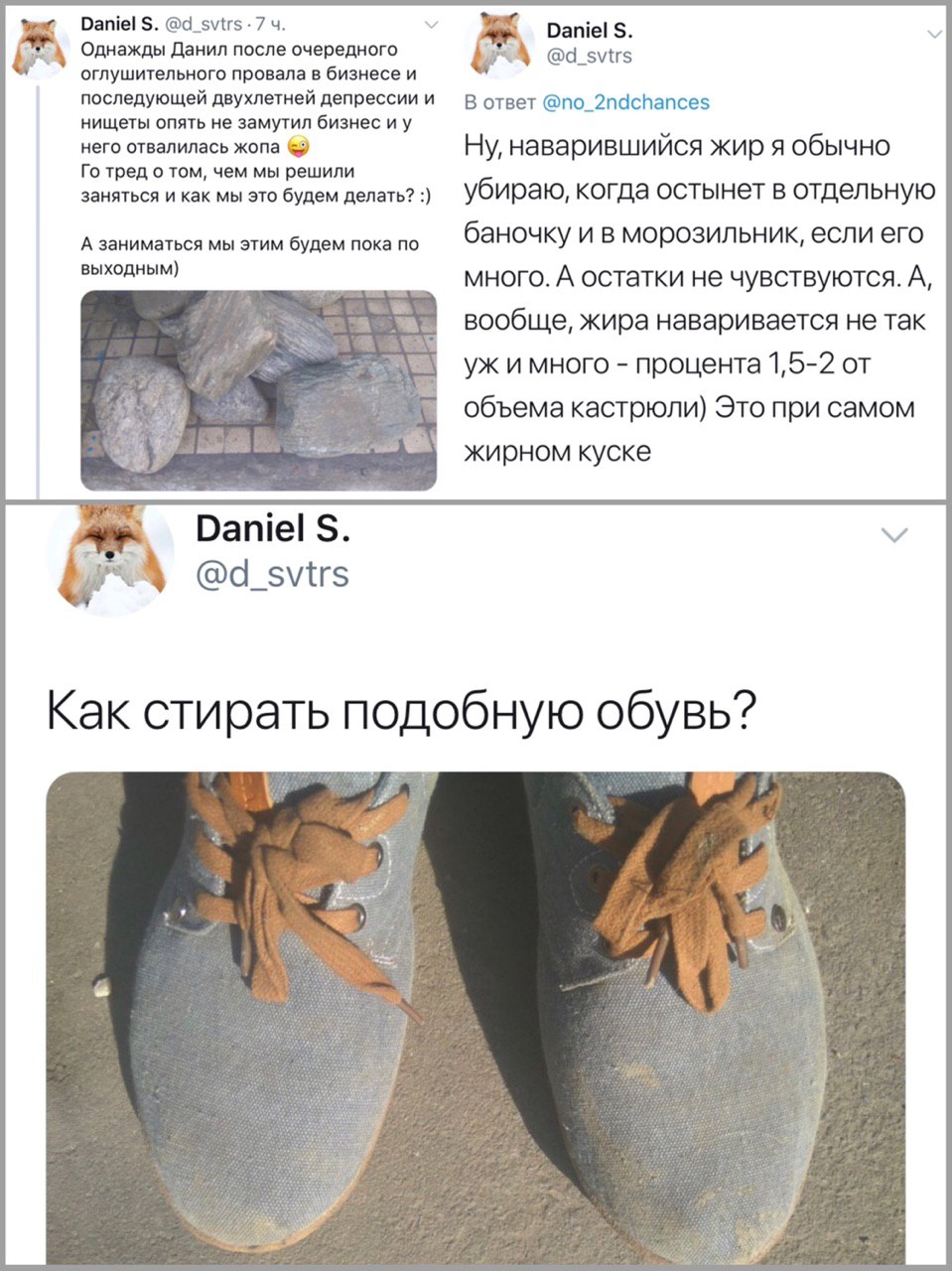Open Daniel S. name in top-left tweet
Screen dimensions: 952x1271
click(x=114, y=25)
